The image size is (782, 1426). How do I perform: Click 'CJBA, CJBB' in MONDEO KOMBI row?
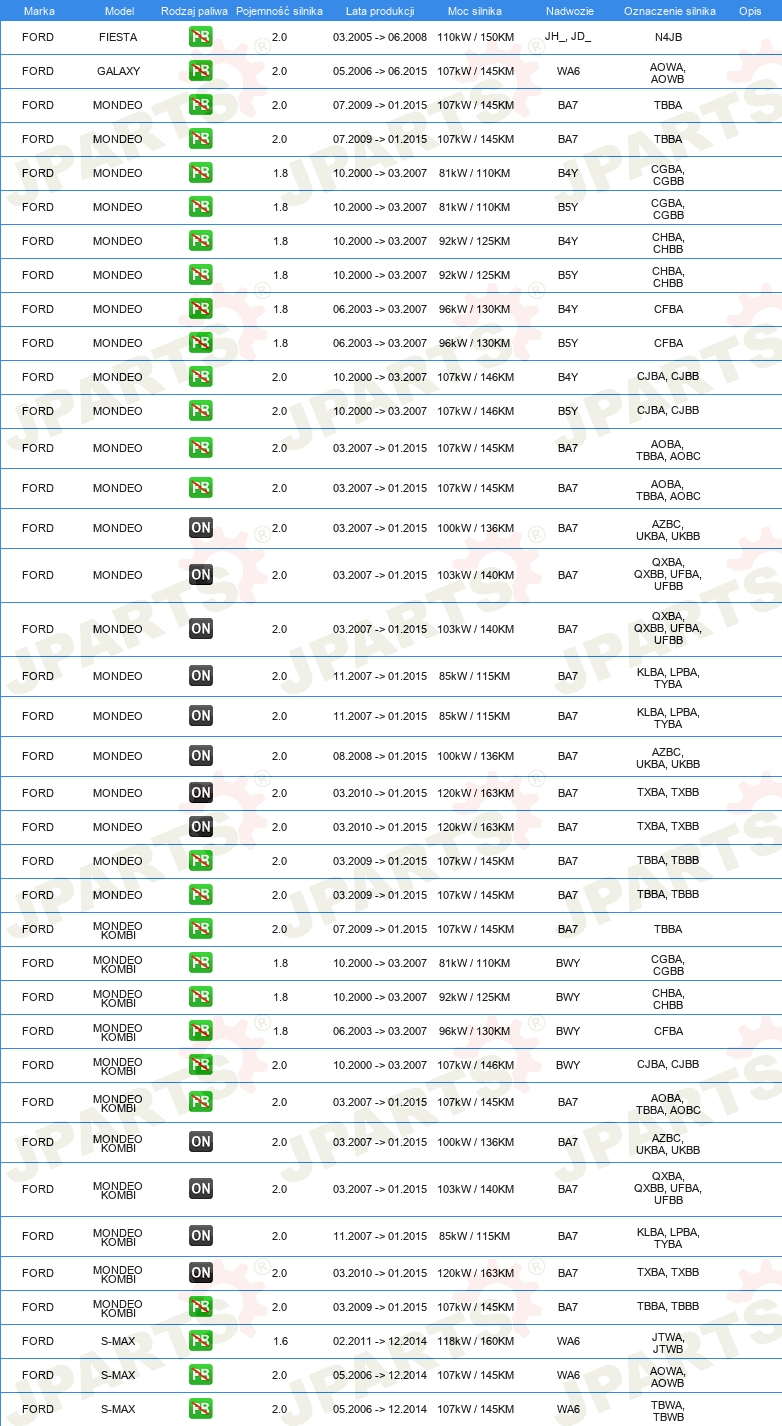[668, 1065]
